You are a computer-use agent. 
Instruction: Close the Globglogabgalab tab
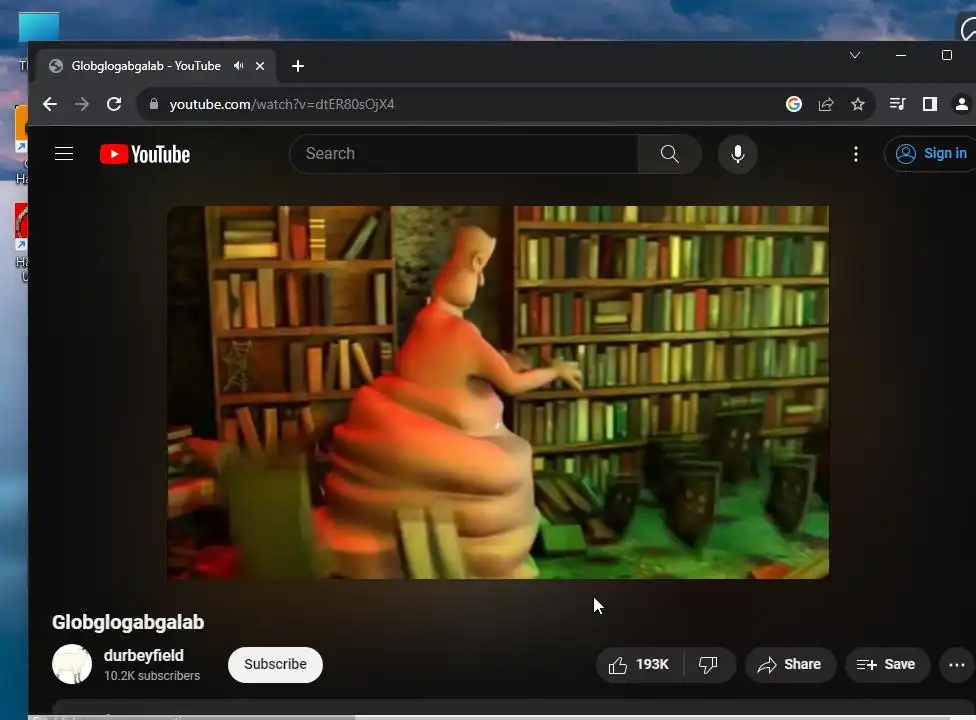[260, 65]
